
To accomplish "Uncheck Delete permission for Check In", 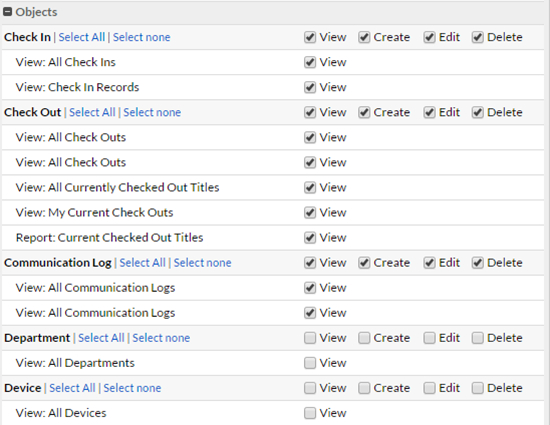I will [x=478, y=37].
